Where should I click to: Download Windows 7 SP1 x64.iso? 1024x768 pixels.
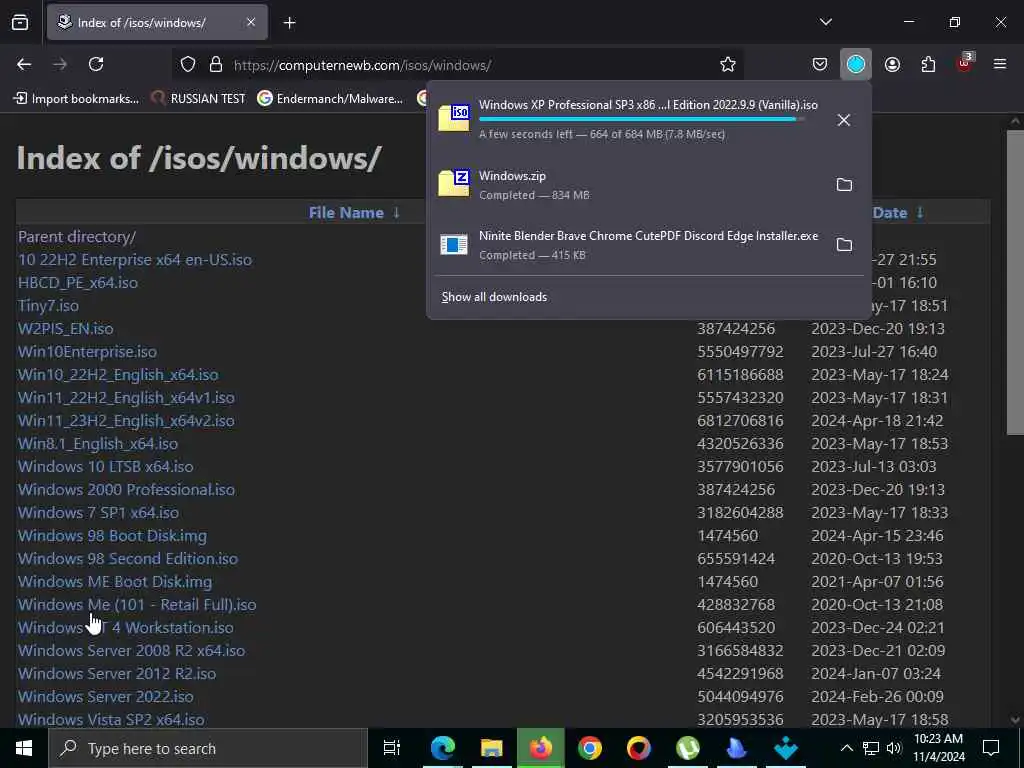click(99, 513)
